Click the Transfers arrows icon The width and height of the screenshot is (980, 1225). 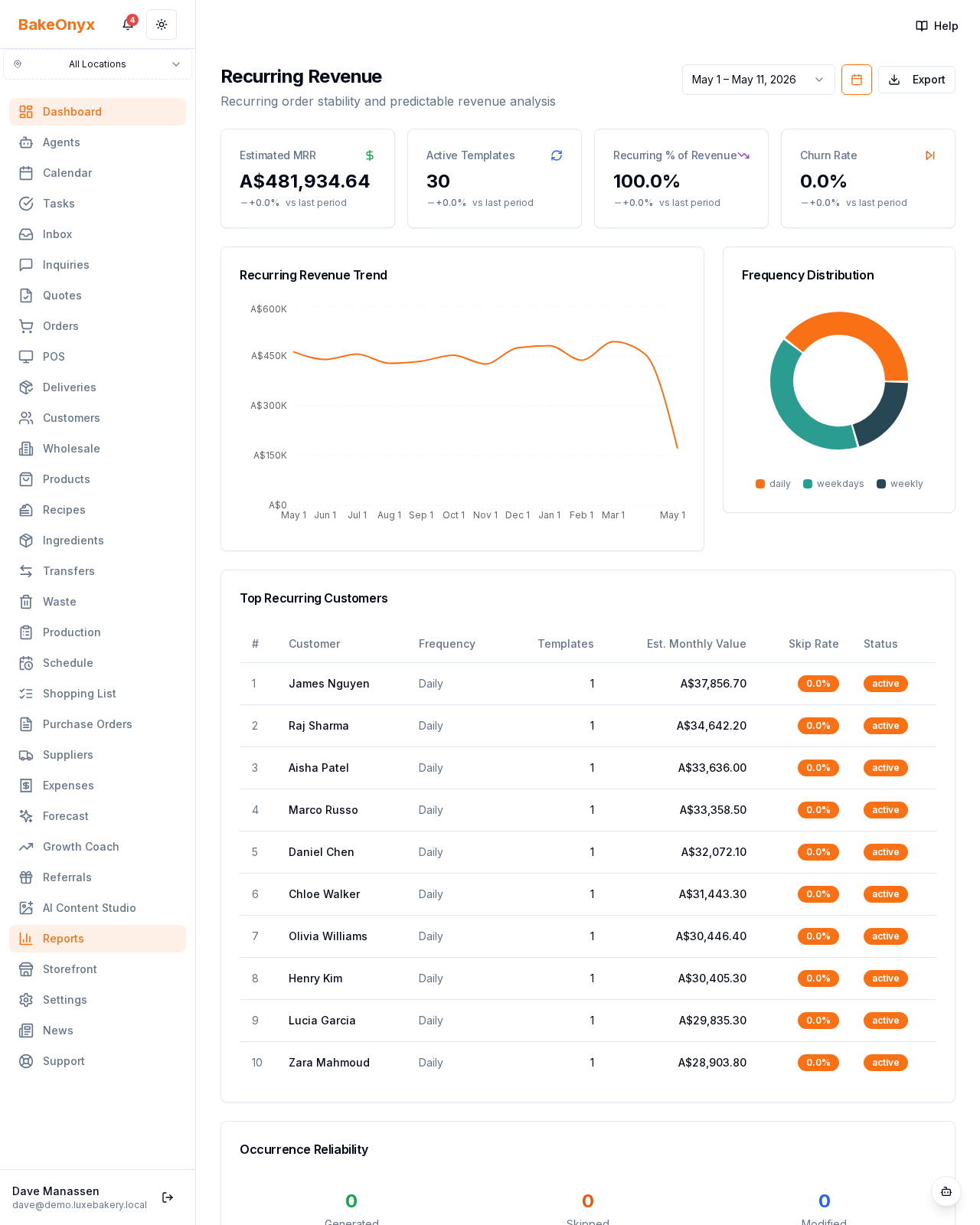[26, 571]
